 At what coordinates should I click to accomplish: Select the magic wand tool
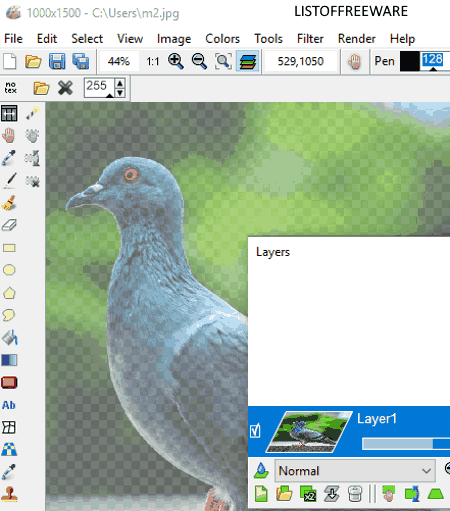33,113
